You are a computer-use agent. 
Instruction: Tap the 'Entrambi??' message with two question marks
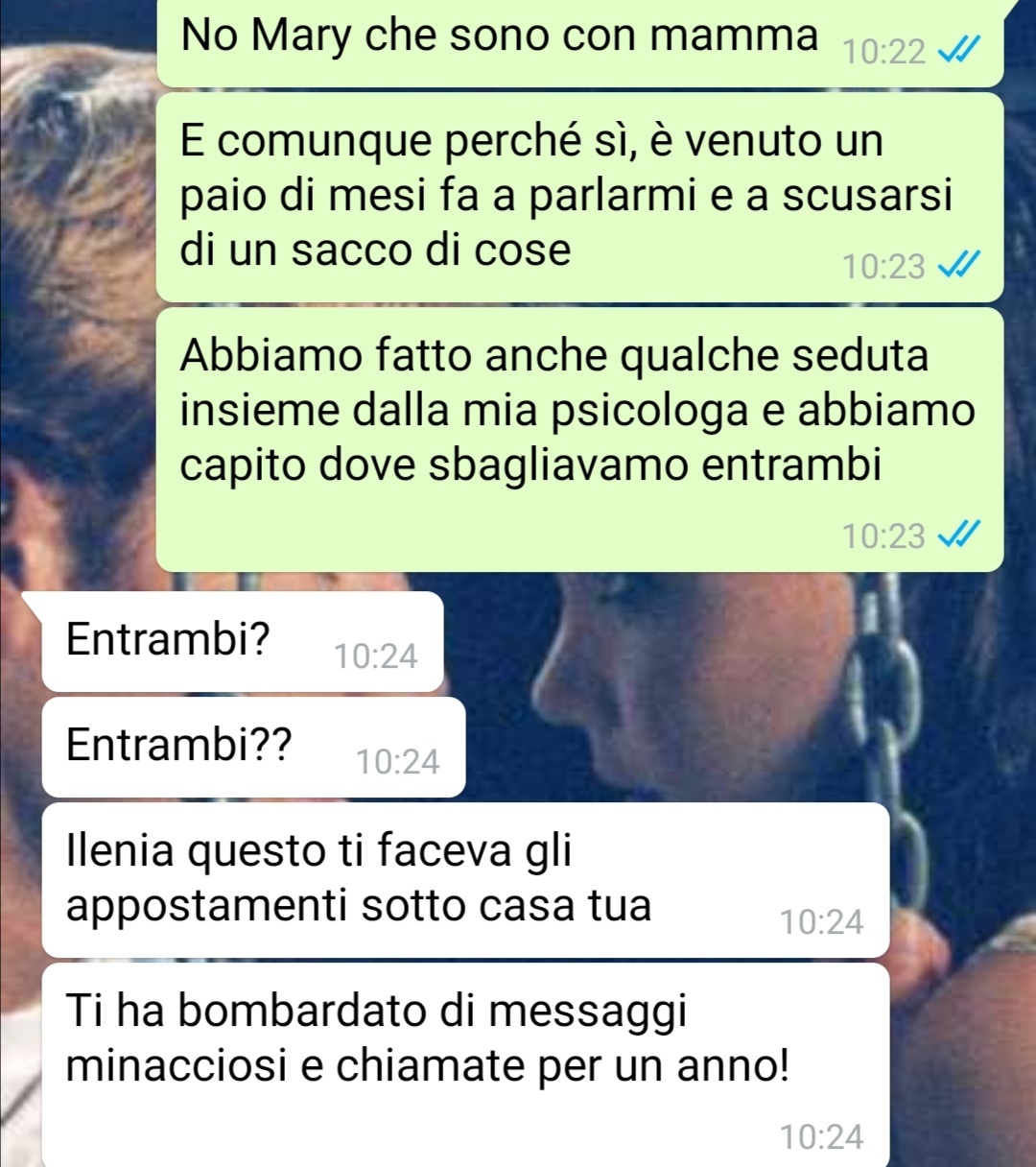coord(254,747)
